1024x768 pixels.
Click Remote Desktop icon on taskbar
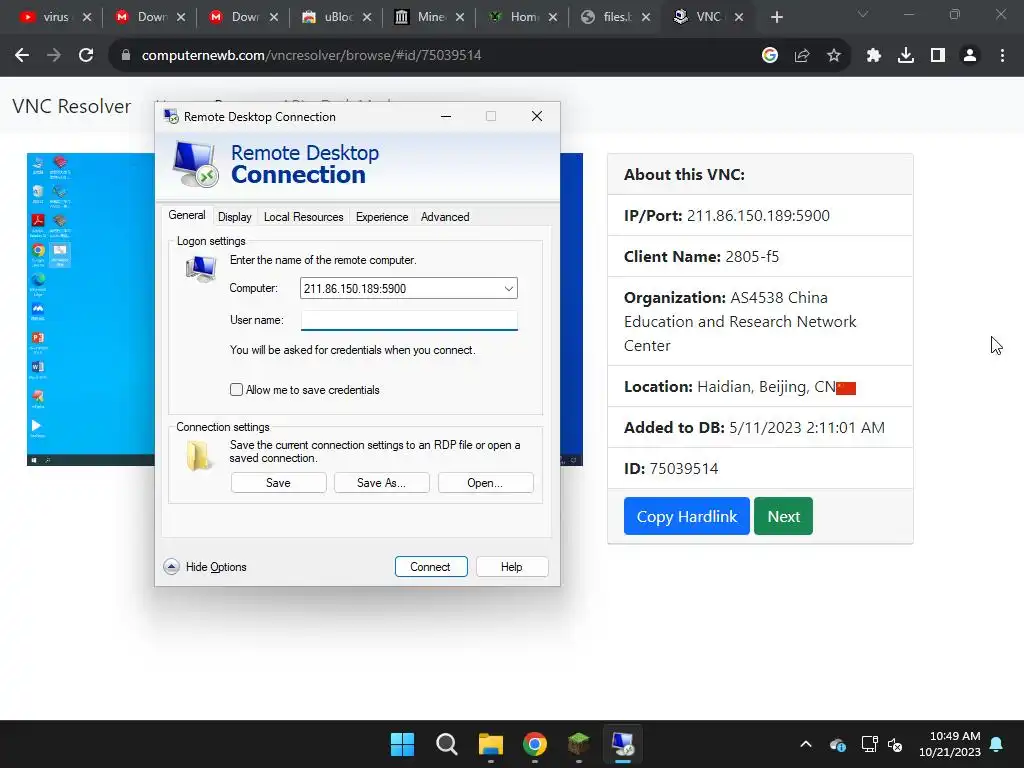[622, 744]
